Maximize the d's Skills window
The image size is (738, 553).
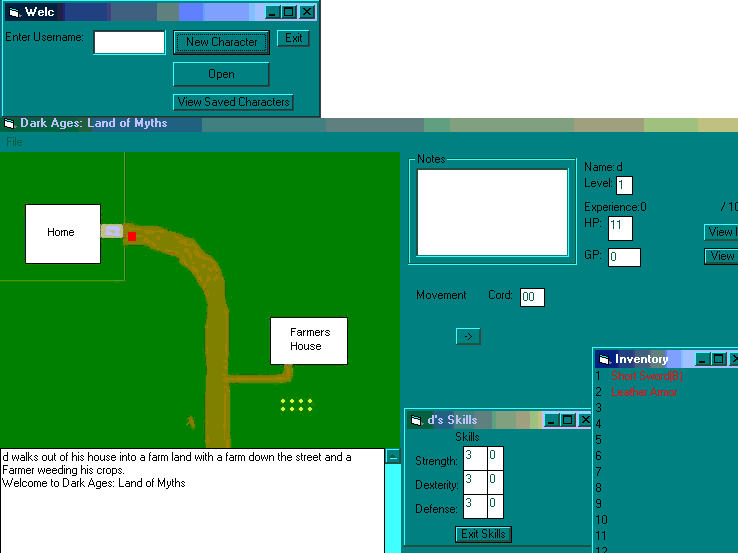568,420
